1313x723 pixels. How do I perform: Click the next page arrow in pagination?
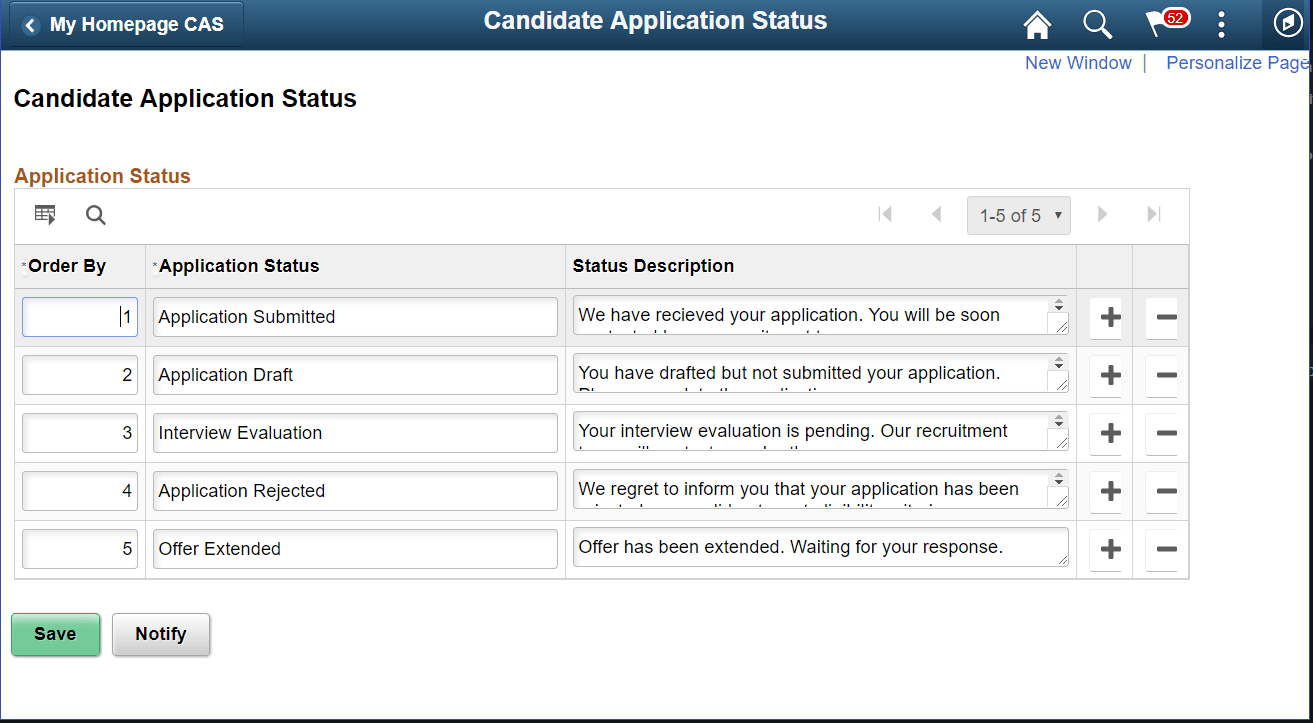[1102, 214]
